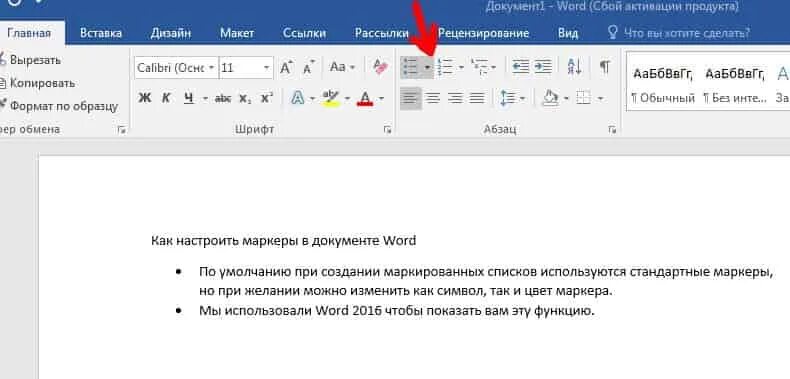Click the shading paint bucket icon
Image resolution: width=790 pixels, height=379 pixels.
[550, 98]
